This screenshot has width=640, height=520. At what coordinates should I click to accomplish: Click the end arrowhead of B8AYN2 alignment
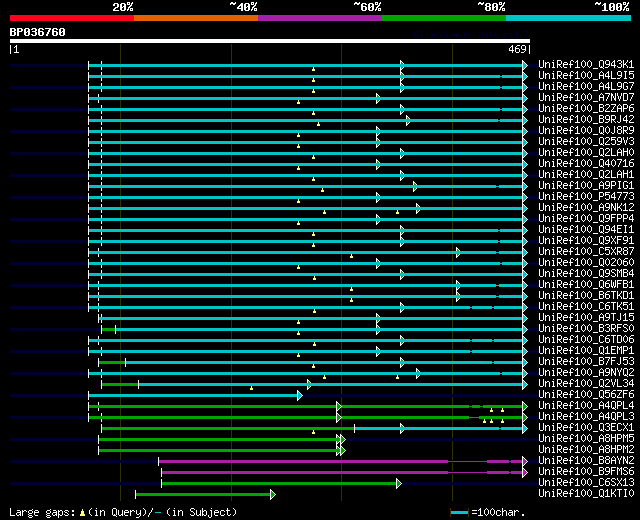(x=525, y=462)
